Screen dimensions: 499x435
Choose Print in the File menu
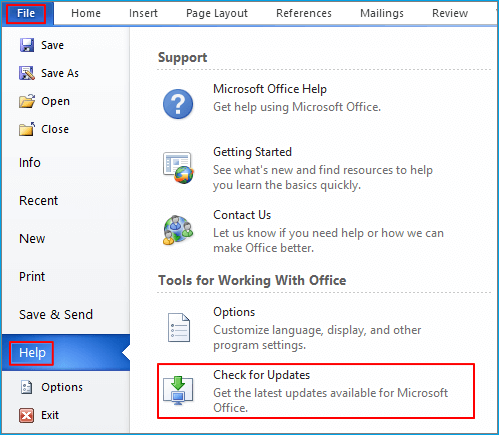click(x=32, y=277)
